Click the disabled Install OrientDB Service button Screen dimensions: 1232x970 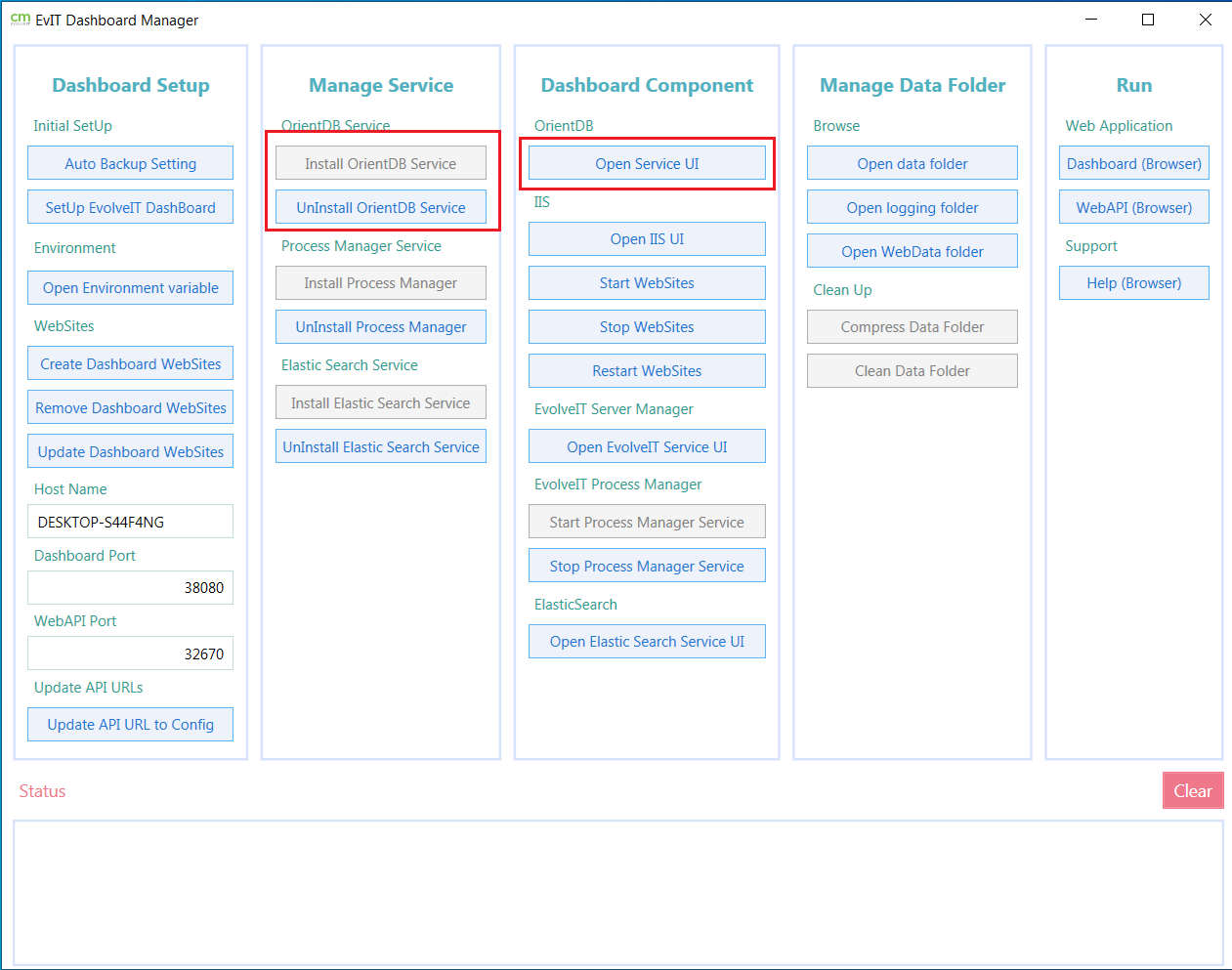click(x=381, y=163)
